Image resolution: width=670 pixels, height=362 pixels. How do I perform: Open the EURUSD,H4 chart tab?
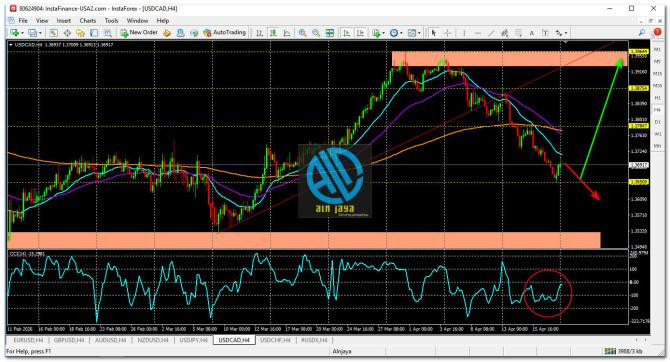[x=28, y=340]
